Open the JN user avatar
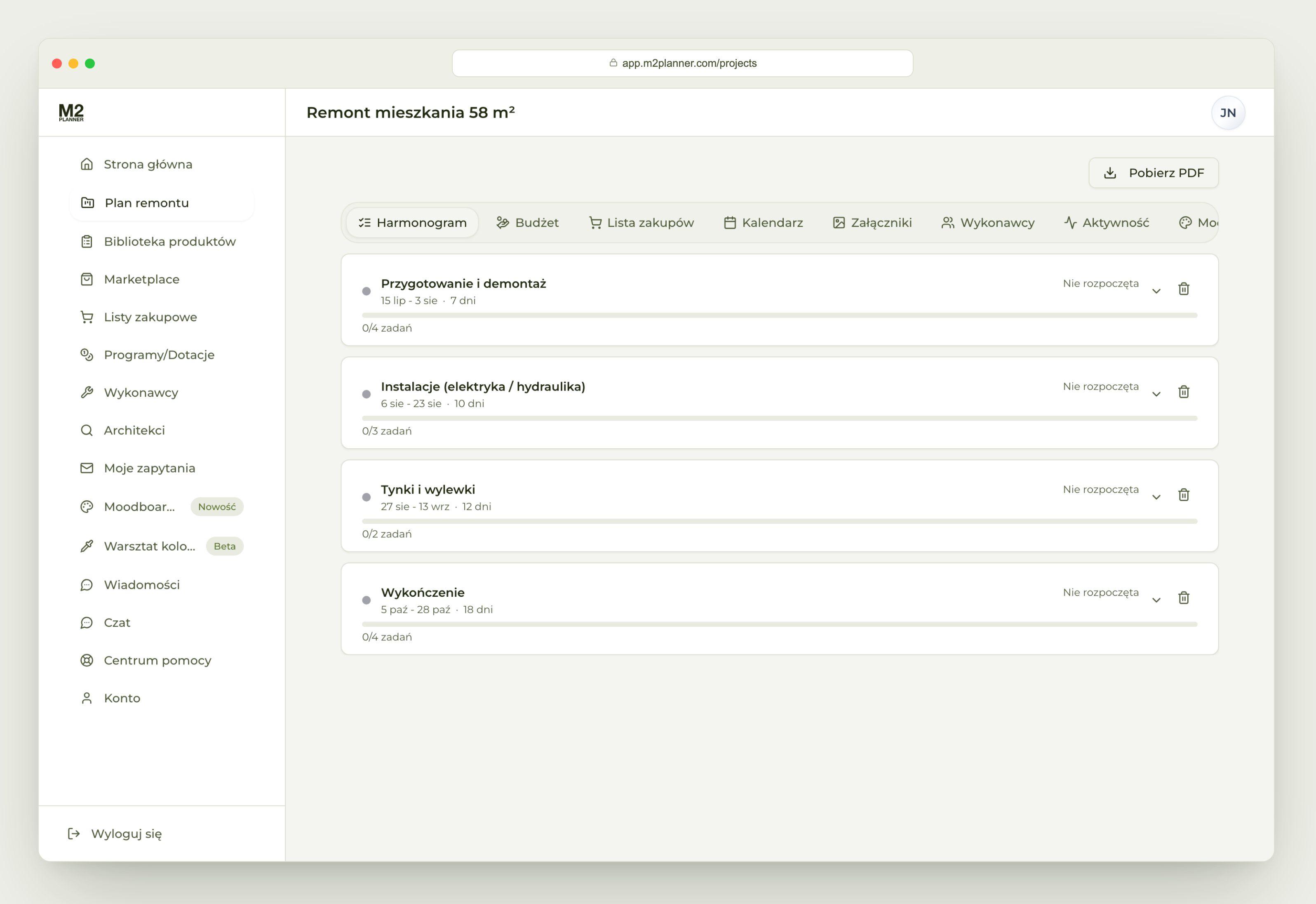The width and height of the screenshot is (1316, 904). point(1228,113)
